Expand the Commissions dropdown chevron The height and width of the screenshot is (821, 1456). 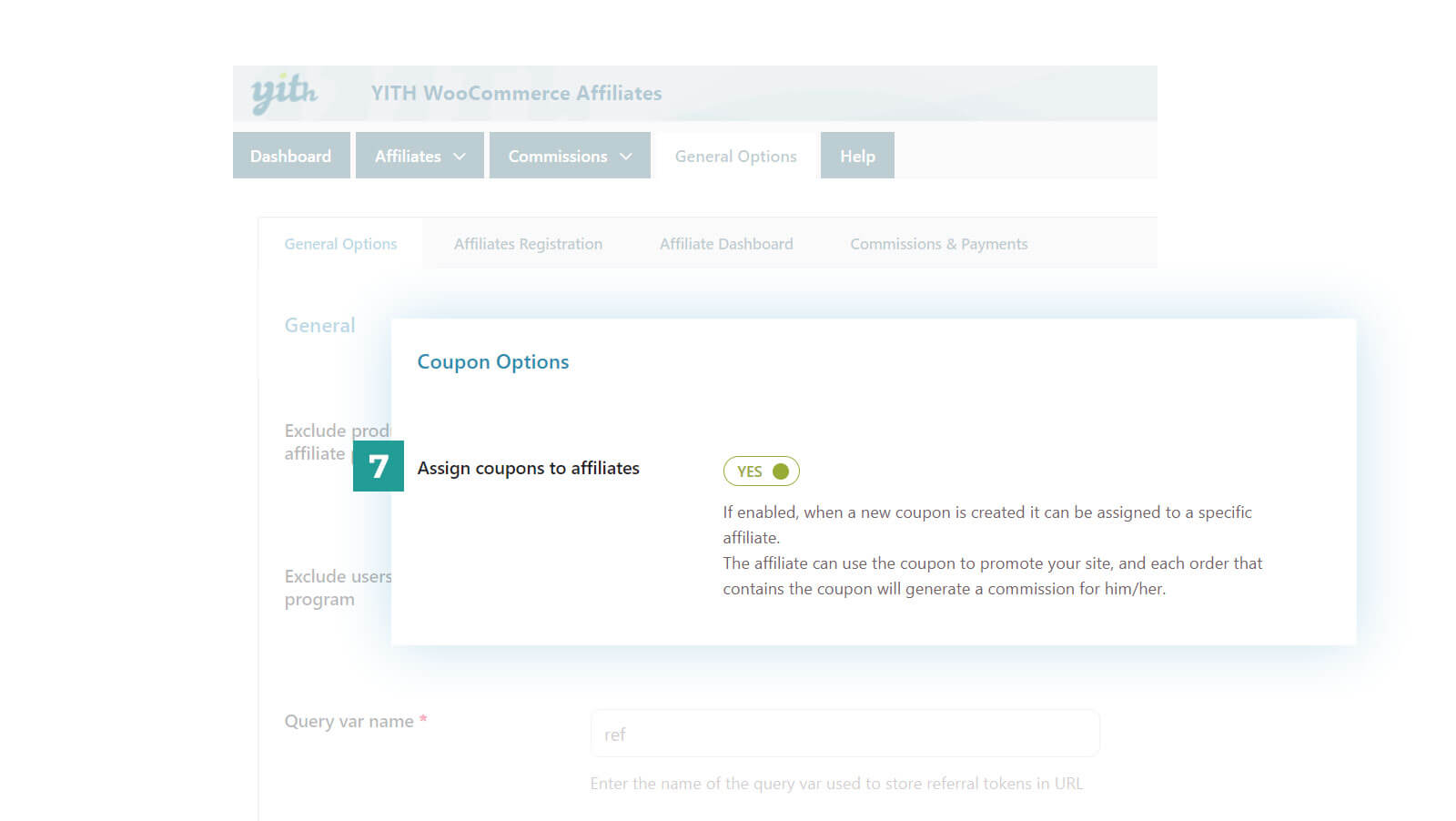tap(626, 157)
